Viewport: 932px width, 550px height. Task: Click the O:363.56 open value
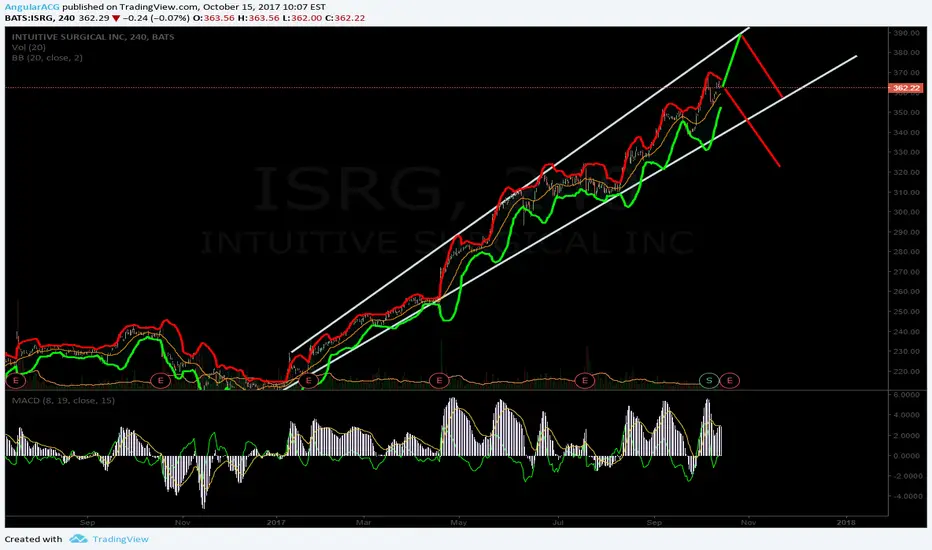click(x=213, y=18)
